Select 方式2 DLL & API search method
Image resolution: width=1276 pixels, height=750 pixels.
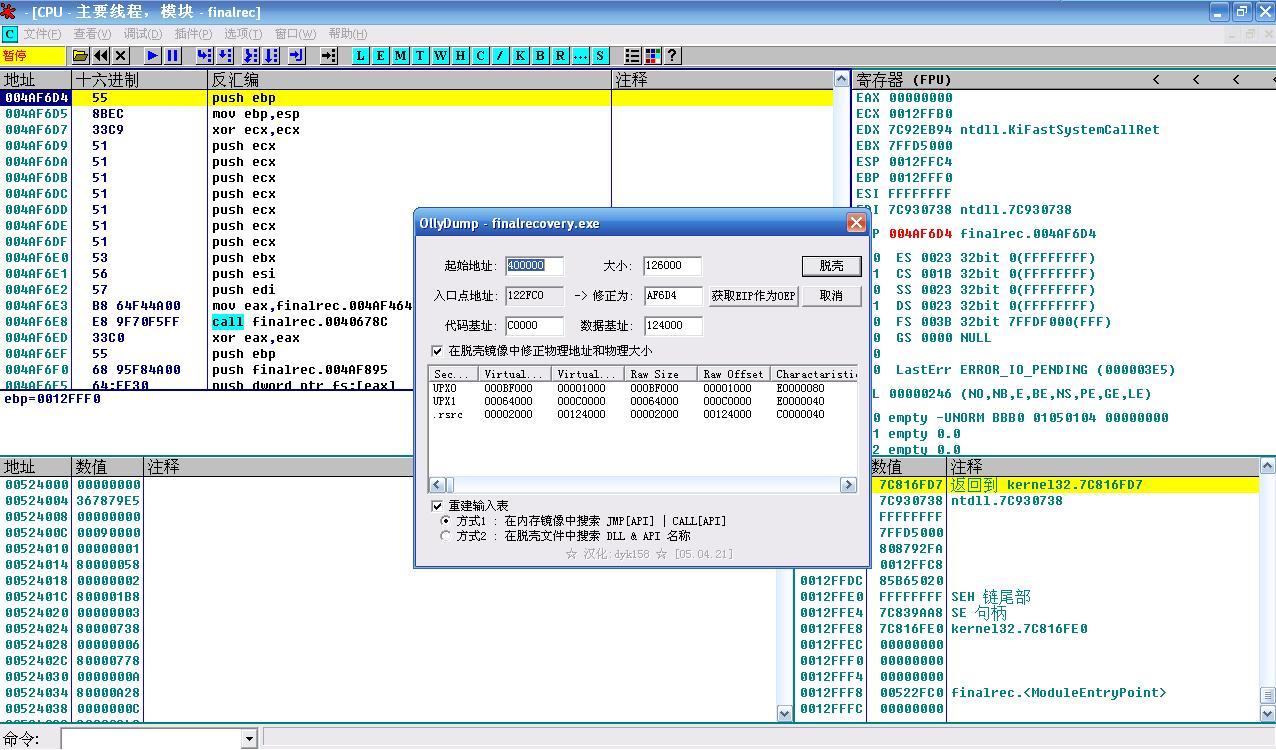click(x=446, y=536)
